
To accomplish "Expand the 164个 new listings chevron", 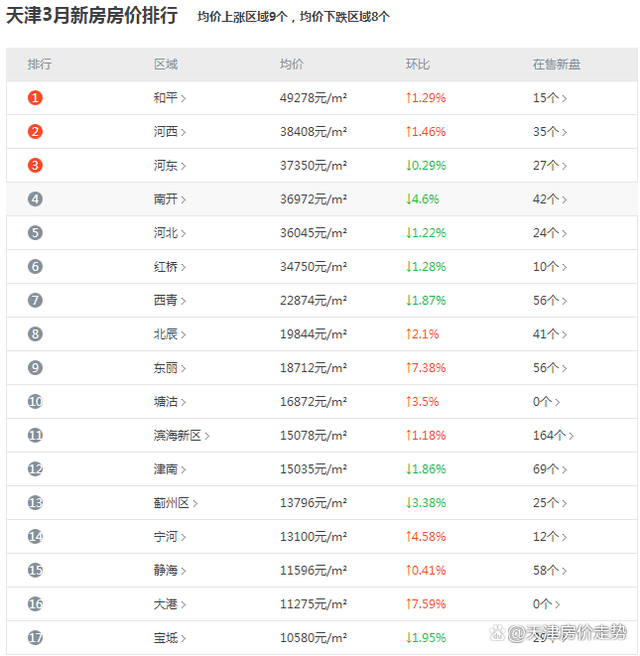I will pos(571,436).
